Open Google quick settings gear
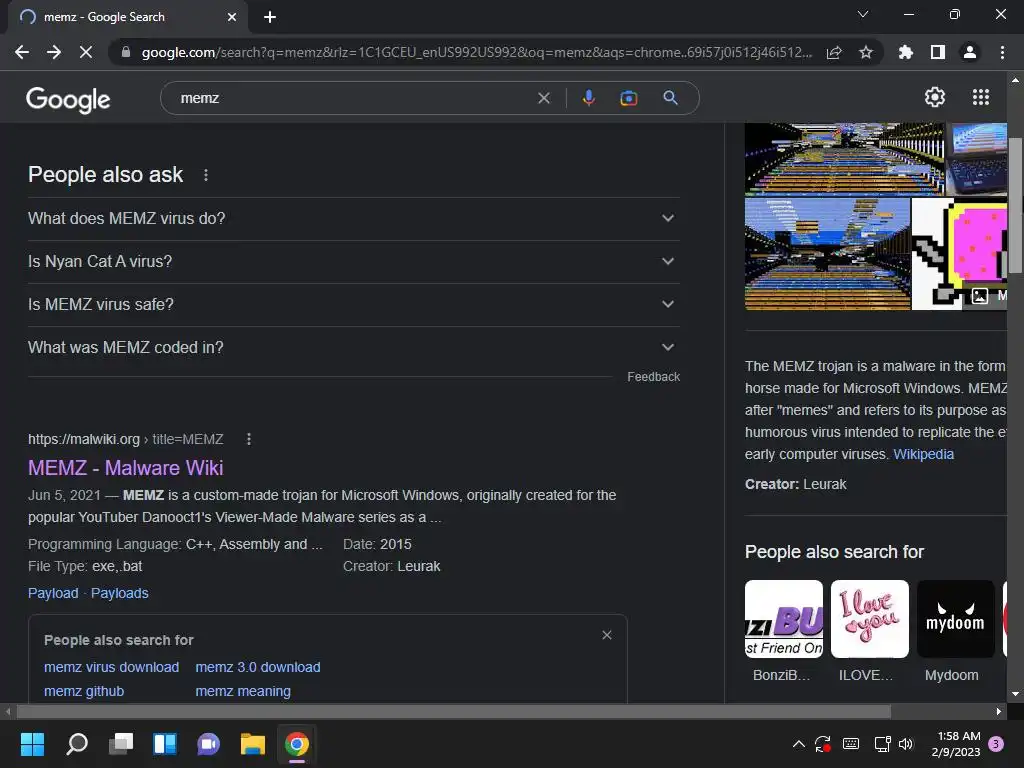This screenshot has width=1024, height=768. click(x=935, y=97)
